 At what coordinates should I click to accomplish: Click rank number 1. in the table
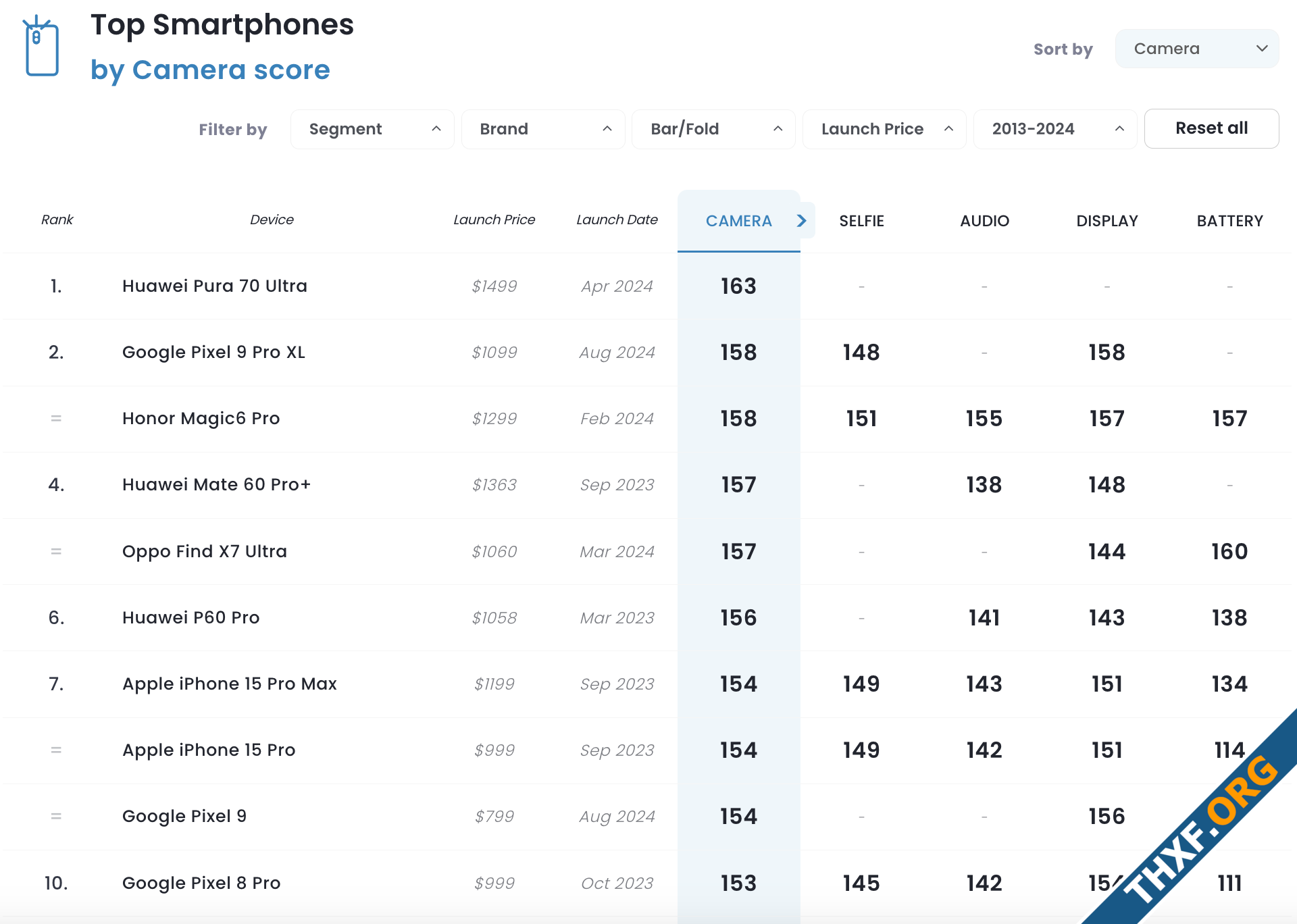(56, 286)
